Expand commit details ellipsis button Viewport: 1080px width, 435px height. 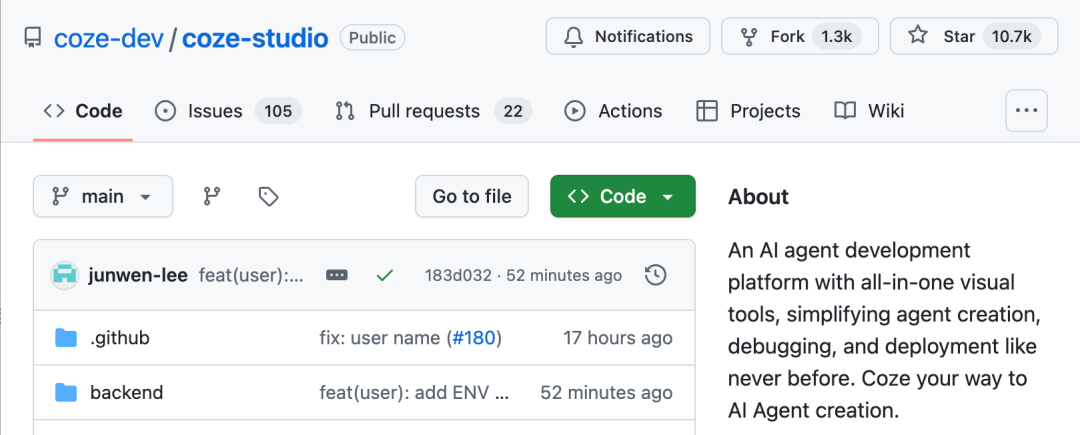click(x=337, y=275)
